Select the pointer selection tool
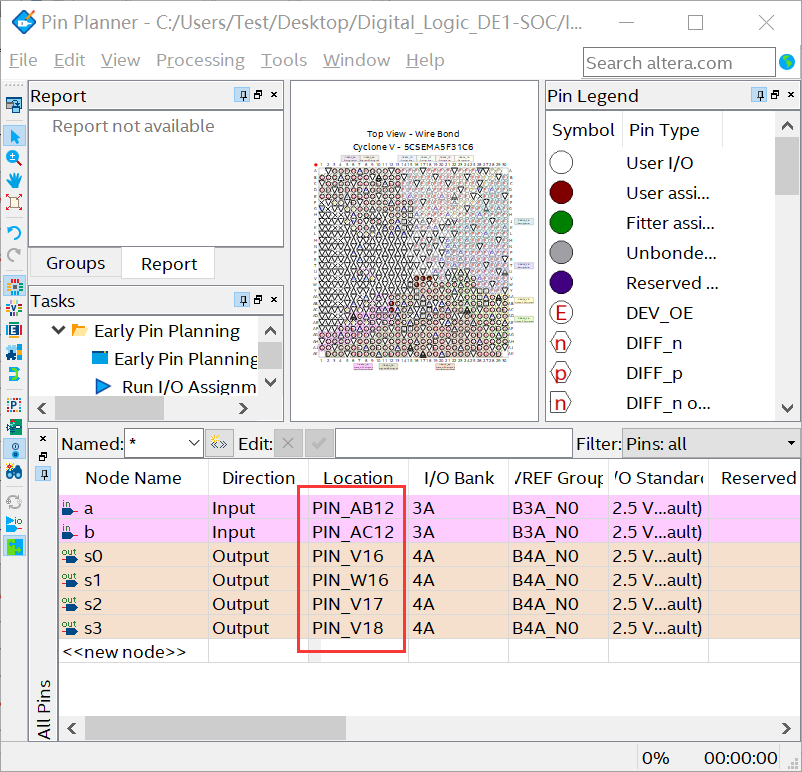This screenshot has height=772, width=802. click(x=14, y=137)
